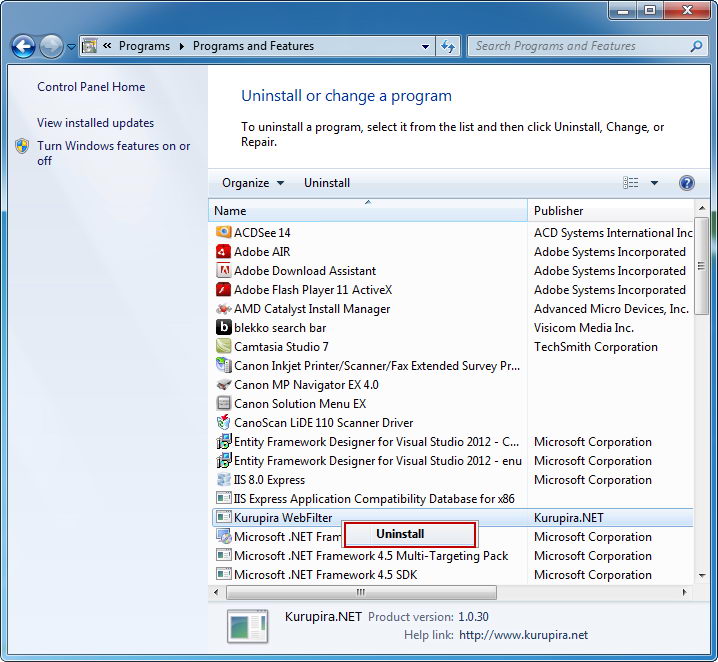Viewport: 718px width, 662px height.
Task: Open Turn Windows features on or off
Action: 114,153
